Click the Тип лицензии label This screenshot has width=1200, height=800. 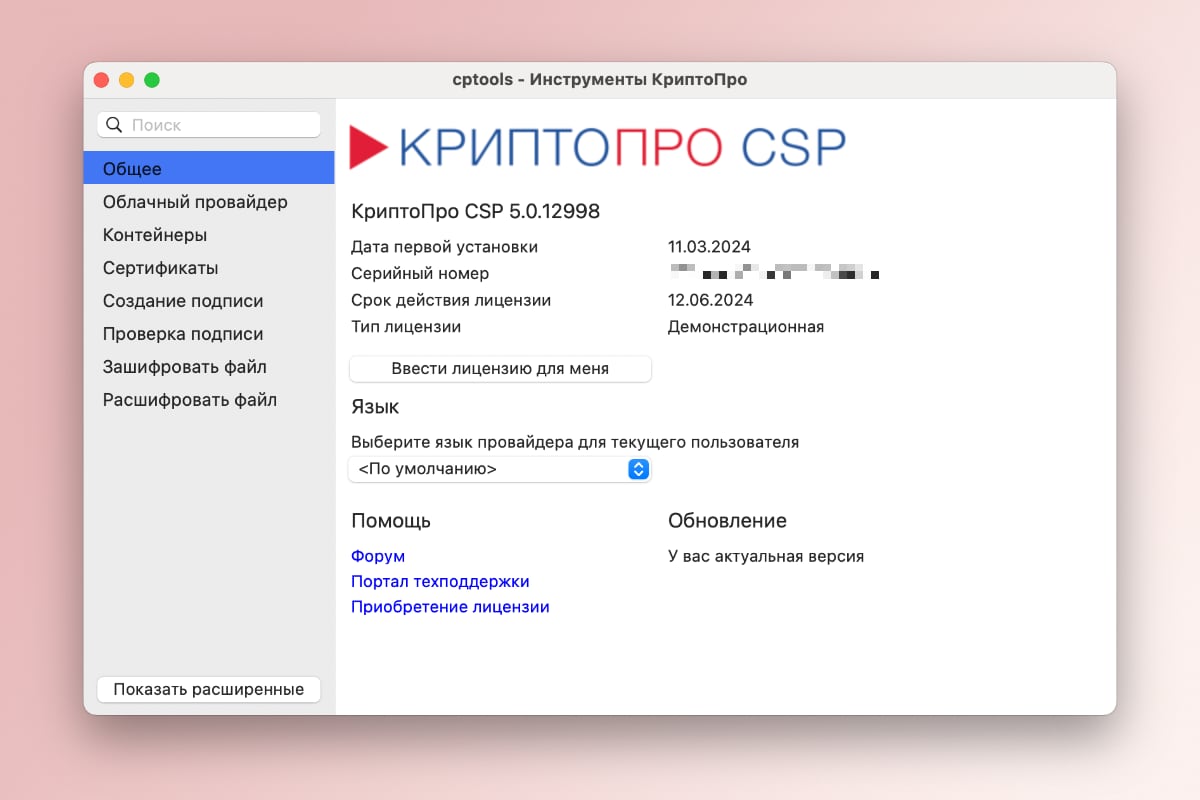(406, 327)
